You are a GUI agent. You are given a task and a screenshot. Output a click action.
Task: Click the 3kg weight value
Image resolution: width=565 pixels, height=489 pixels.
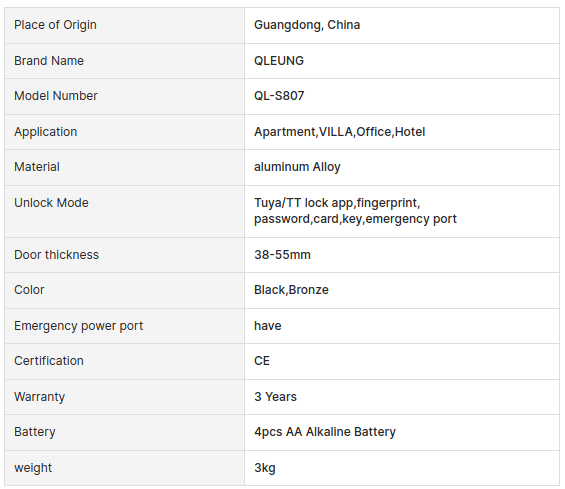pos(264,468)
